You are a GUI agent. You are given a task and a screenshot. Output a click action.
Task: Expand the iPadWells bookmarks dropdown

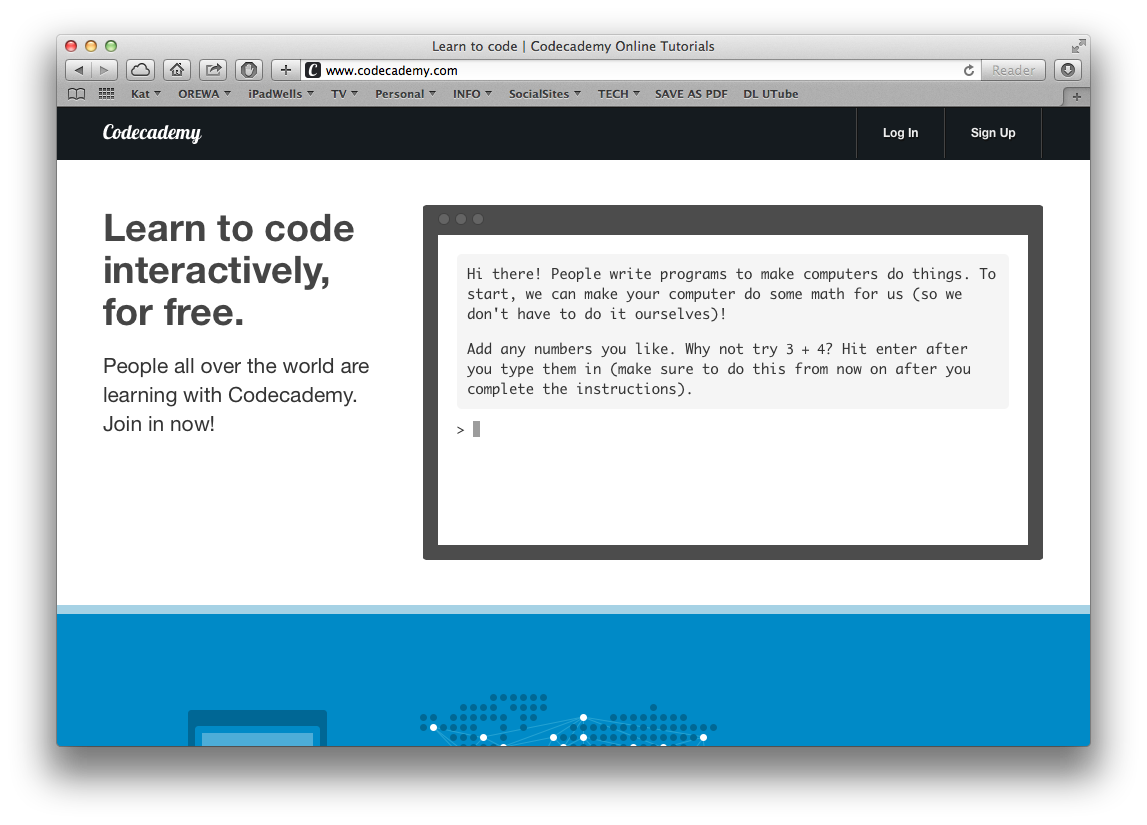click(x=280, y=94)
